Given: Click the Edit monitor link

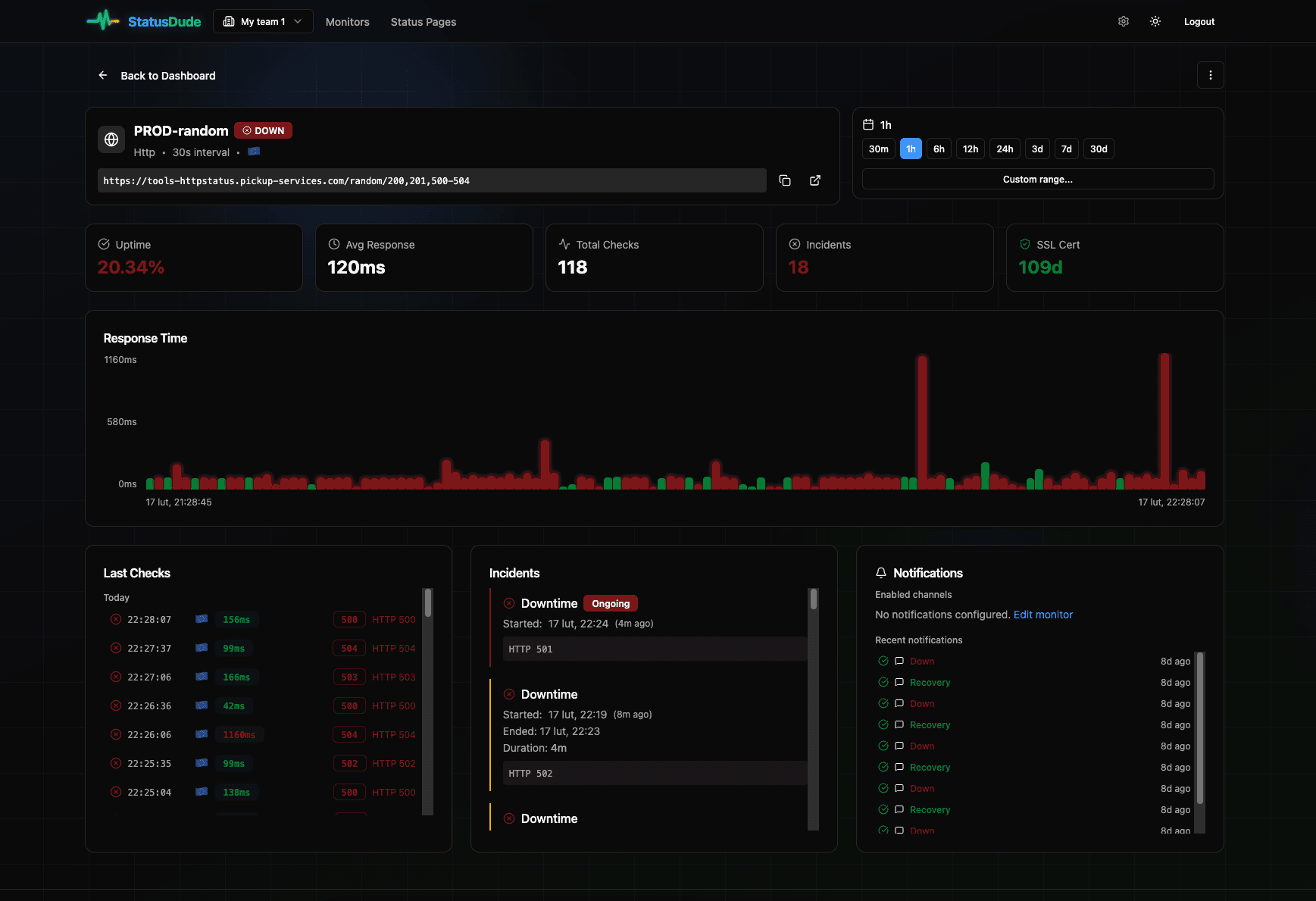Looking at the screenshot, I should [1043, 615].
